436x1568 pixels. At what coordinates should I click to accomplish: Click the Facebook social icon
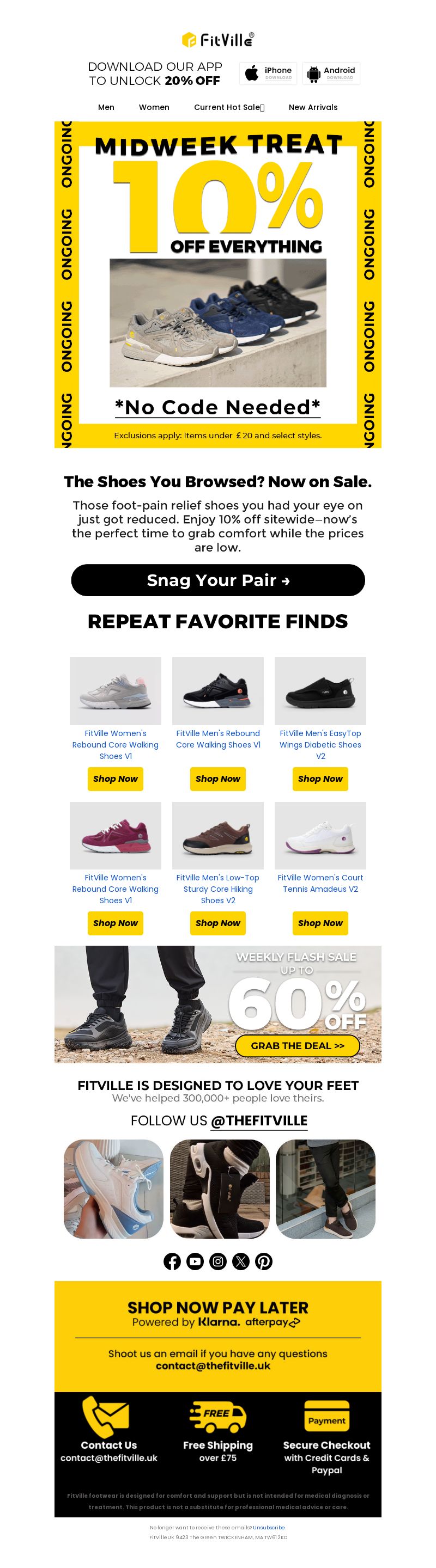[172, 1262]
